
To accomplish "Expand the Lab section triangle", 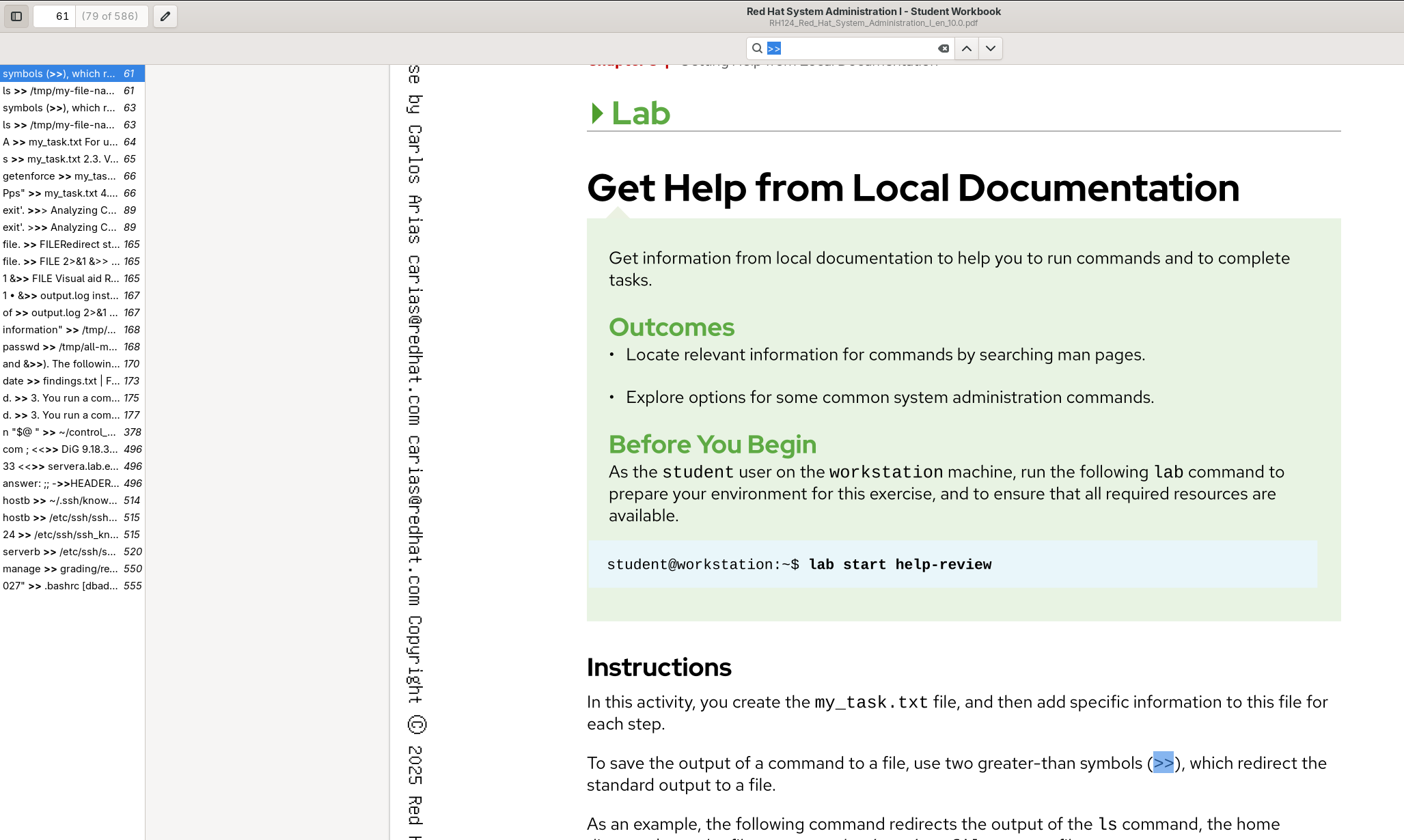I will [x=598, y=113].
